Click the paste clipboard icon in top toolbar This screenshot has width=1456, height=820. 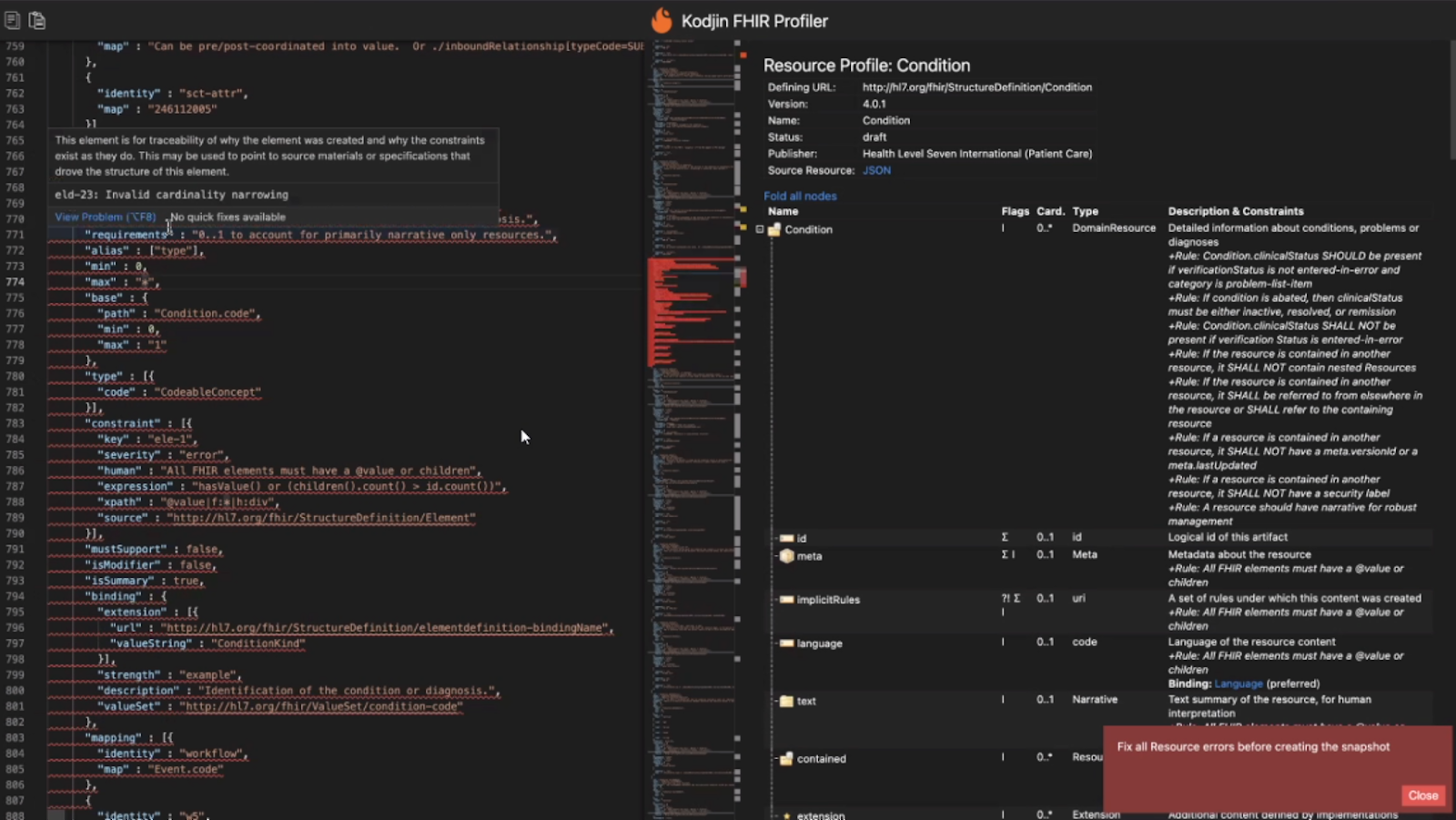37,20
